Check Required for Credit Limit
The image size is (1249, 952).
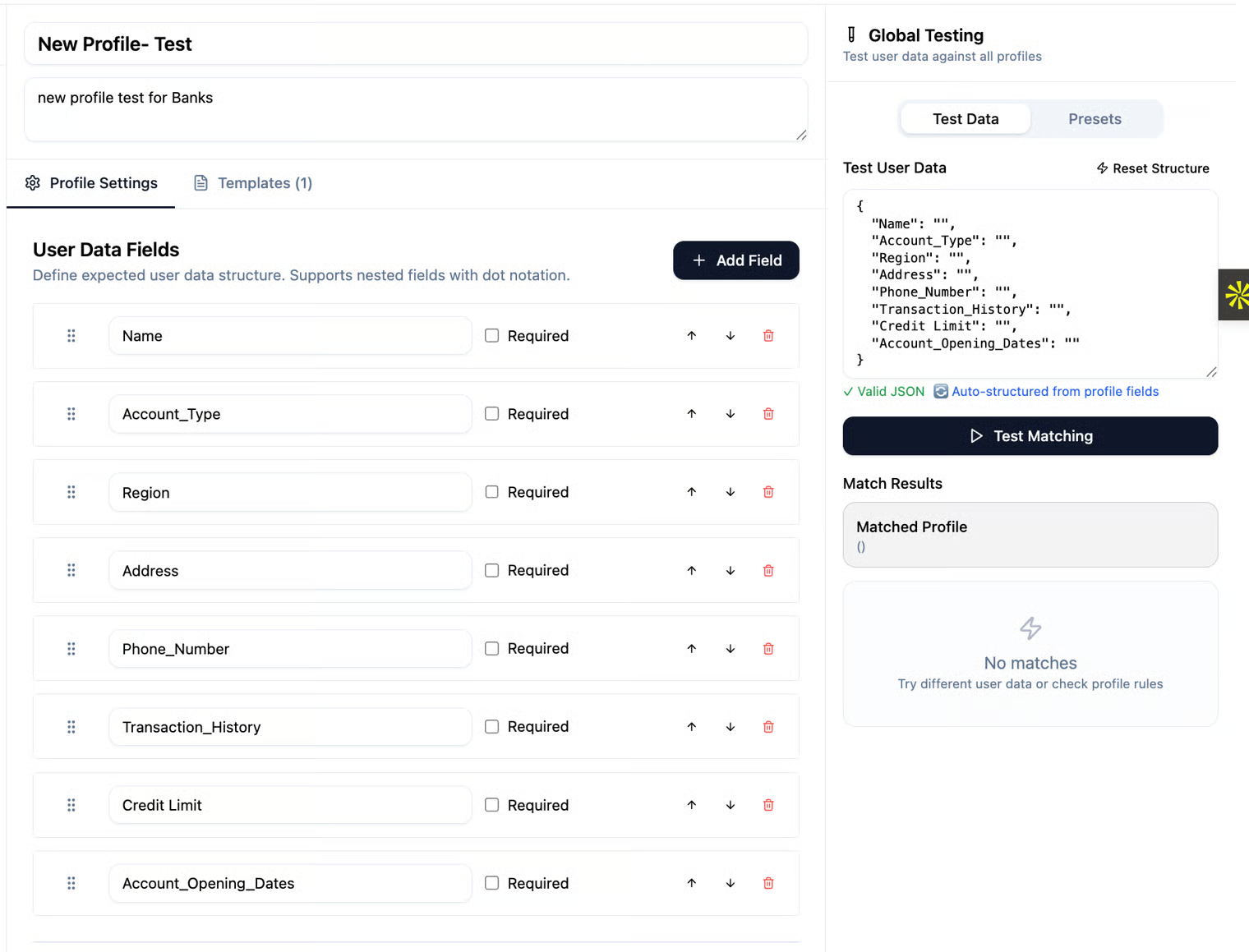[x=492, y=805]
